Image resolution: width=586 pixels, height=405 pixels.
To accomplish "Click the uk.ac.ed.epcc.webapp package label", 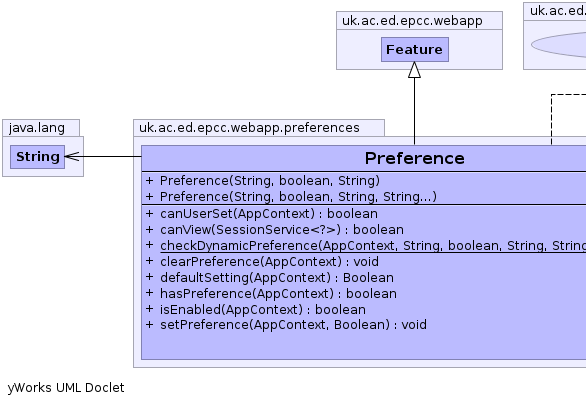I will click(412, 21).
